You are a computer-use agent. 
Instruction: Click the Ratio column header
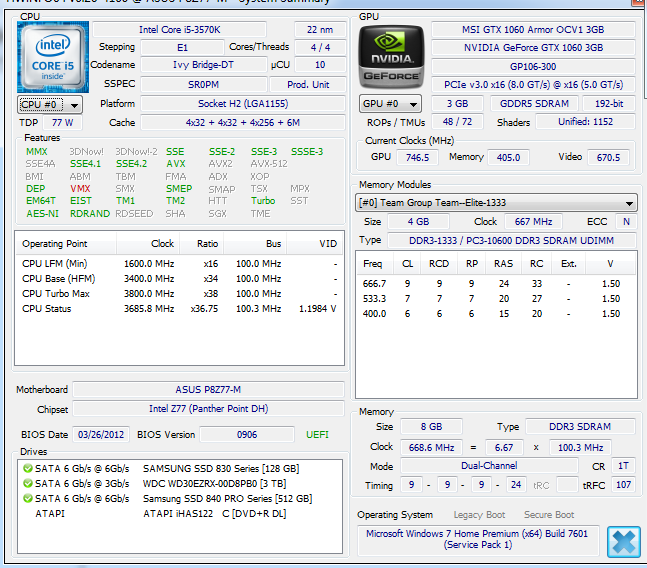point(201,244)
